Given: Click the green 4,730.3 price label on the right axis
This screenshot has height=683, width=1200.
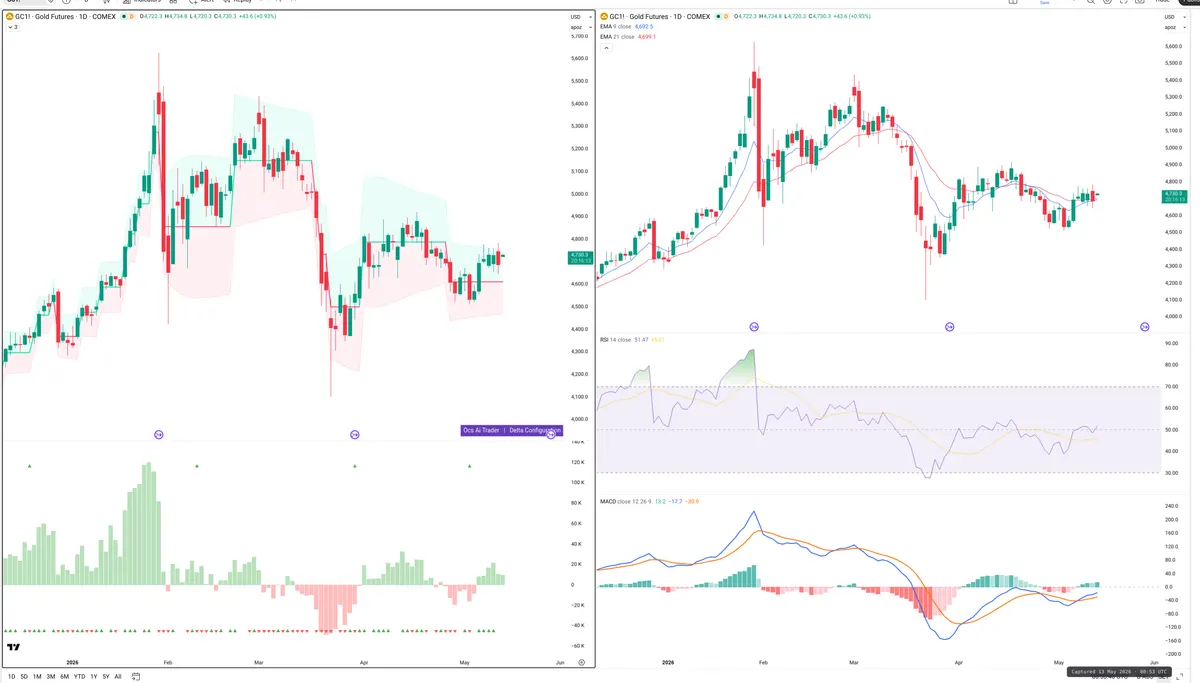Looking at the screenshot, I should (1174, 196).
